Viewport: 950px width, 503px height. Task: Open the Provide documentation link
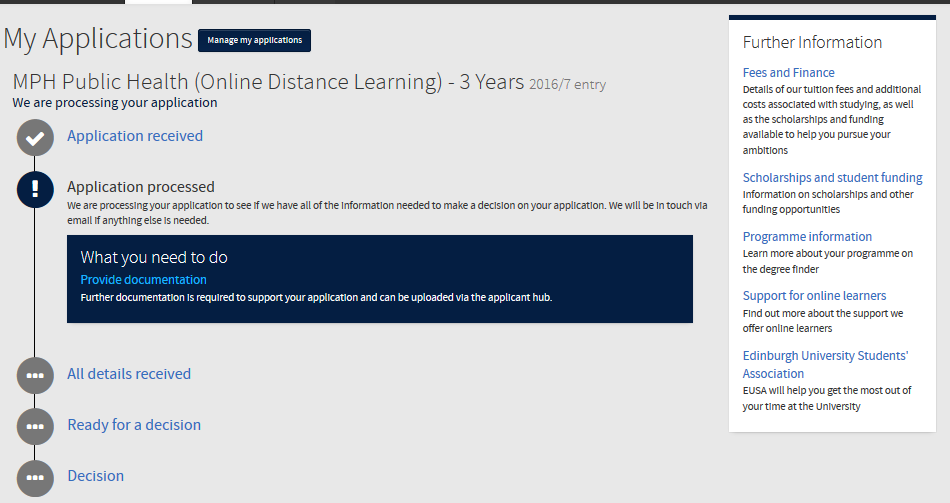pos(143,280)
